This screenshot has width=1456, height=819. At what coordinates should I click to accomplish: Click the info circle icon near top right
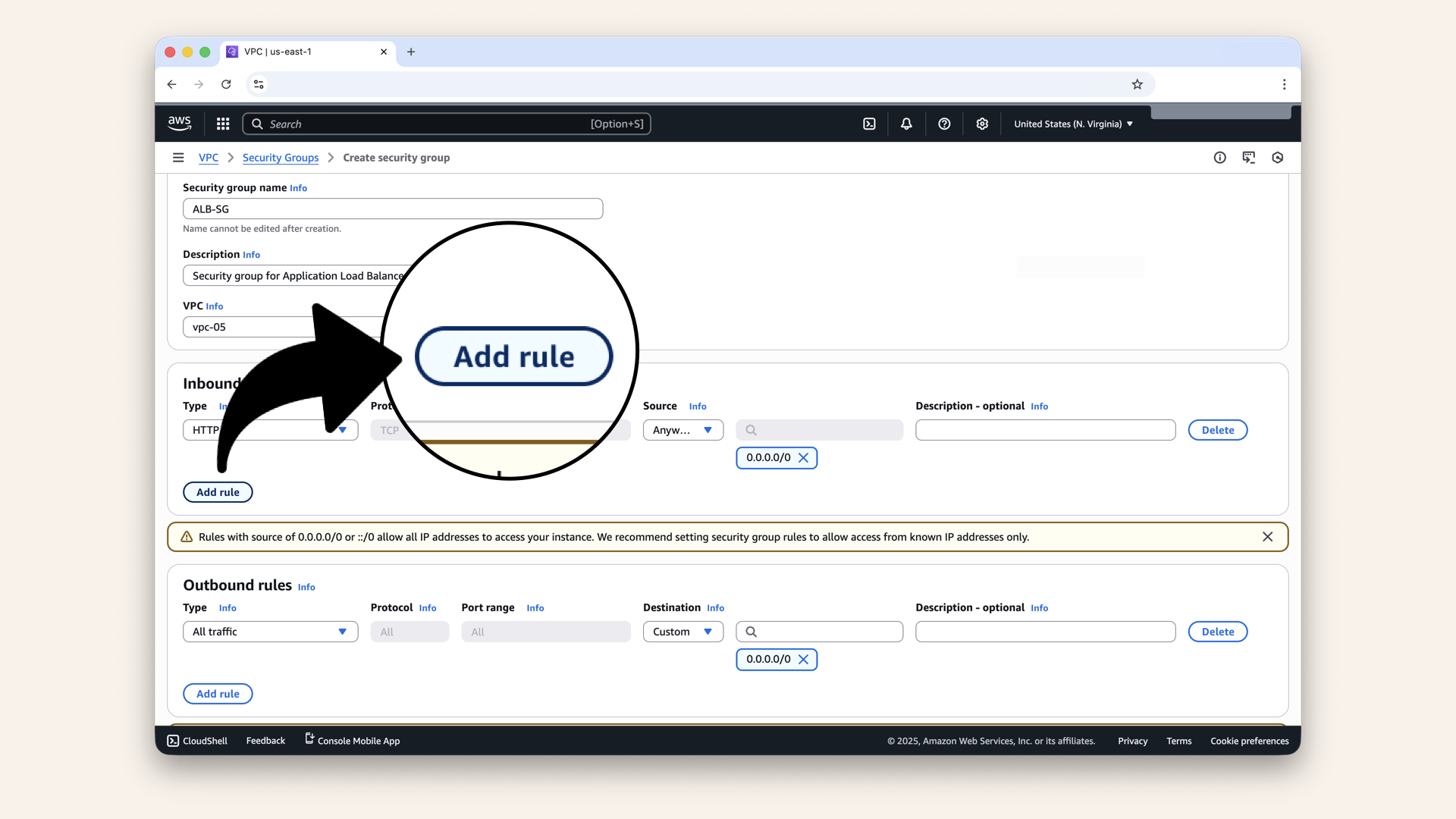1219,157
